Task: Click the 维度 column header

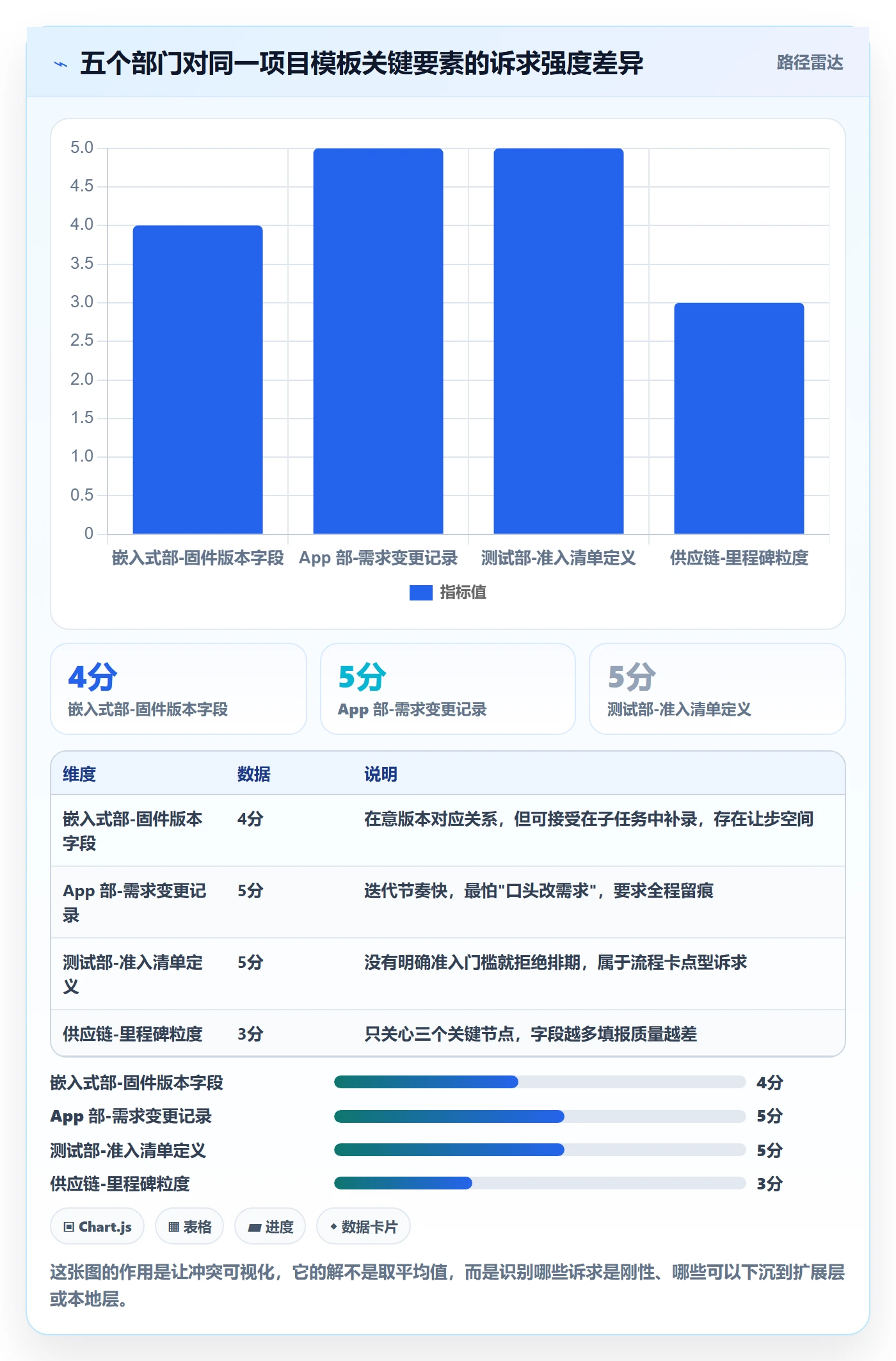Action: point(79,774)
